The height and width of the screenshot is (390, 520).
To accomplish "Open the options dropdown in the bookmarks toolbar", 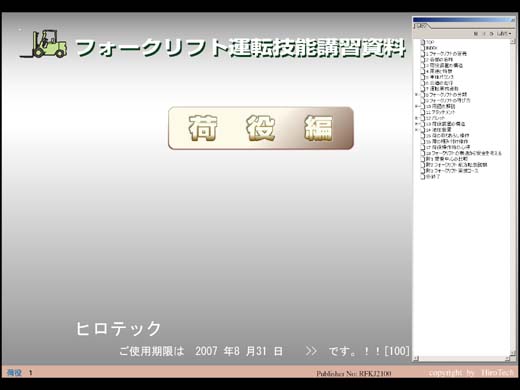I will [x=504, y=34].
